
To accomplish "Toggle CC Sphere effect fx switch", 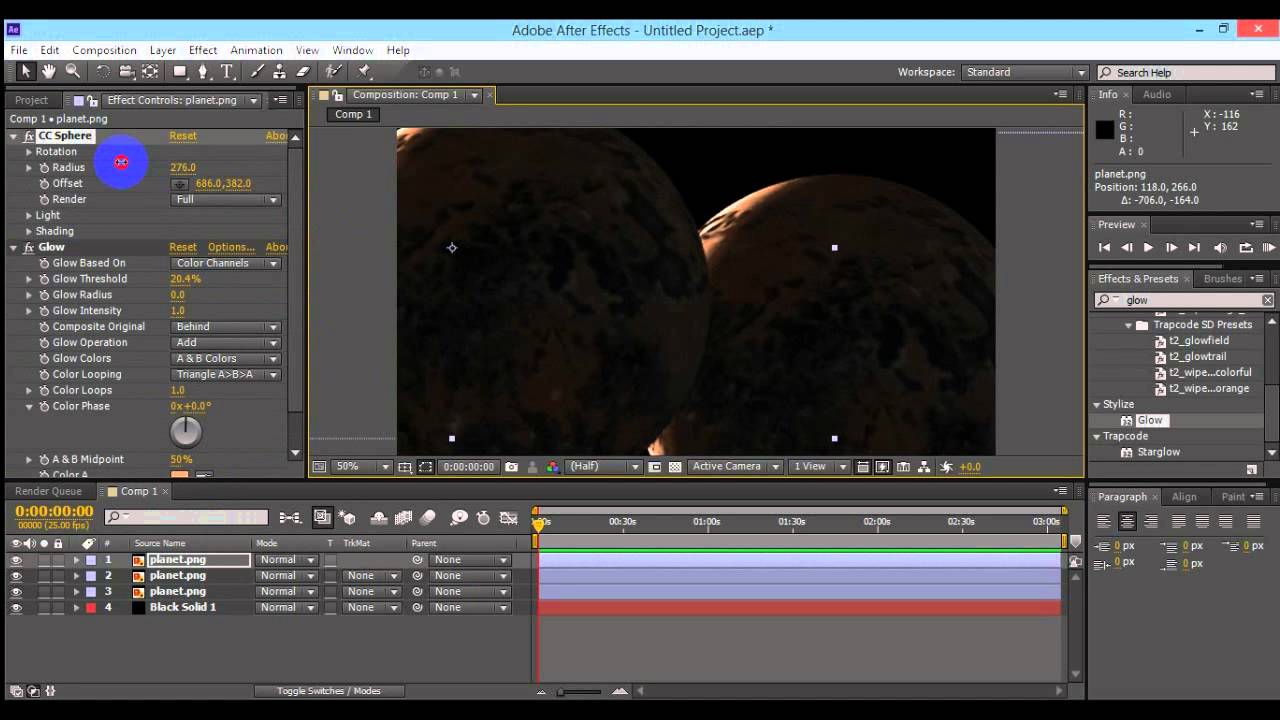I will (29, 136).
